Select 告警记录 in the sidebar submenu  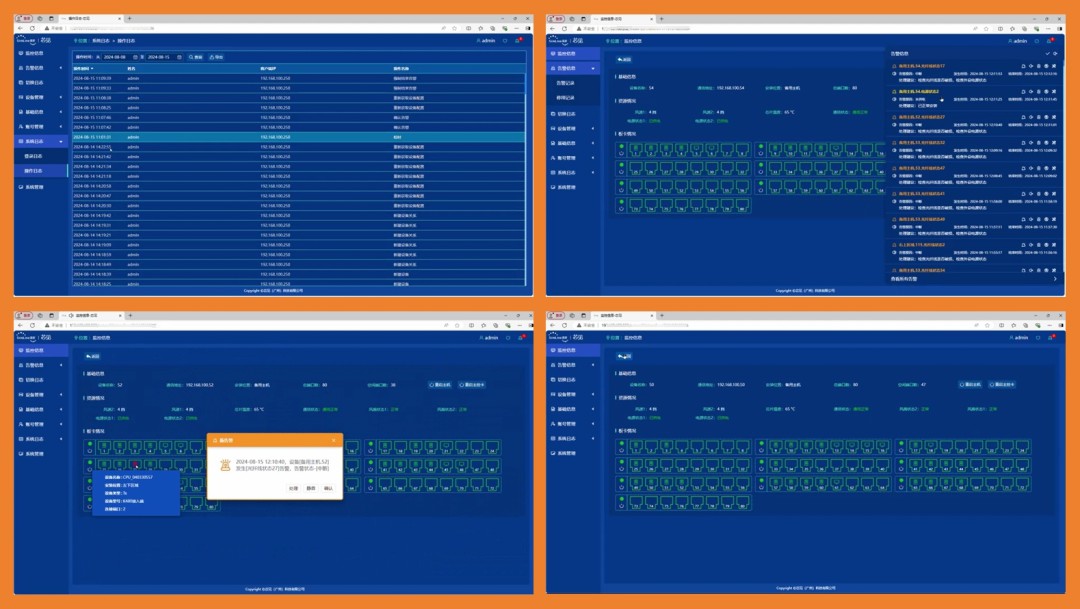(x=566, y=83)
